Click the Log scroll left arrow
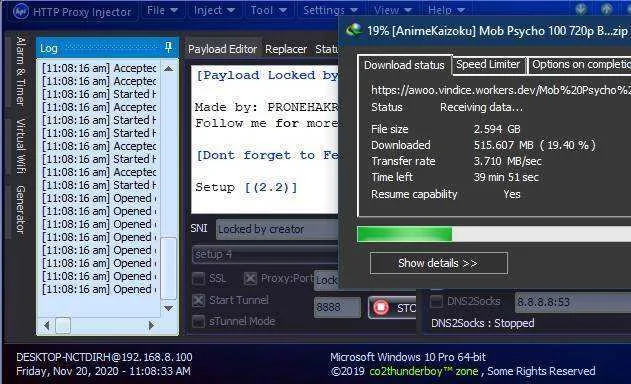 point(47,325)
